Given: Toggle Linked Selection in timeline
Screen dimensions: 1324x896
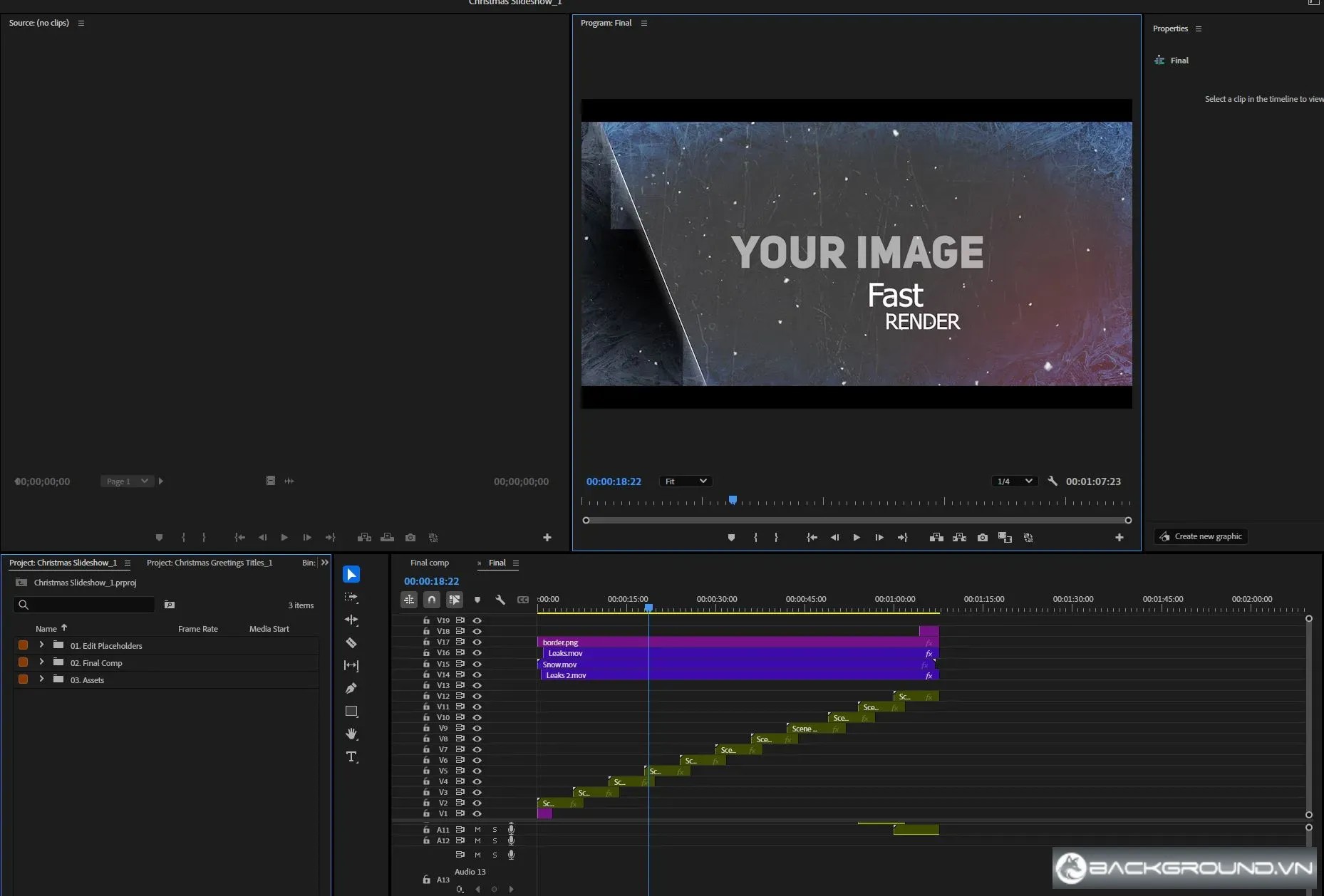Looking at the screenshot, I should pyautogui.click(x=455, y=600).
